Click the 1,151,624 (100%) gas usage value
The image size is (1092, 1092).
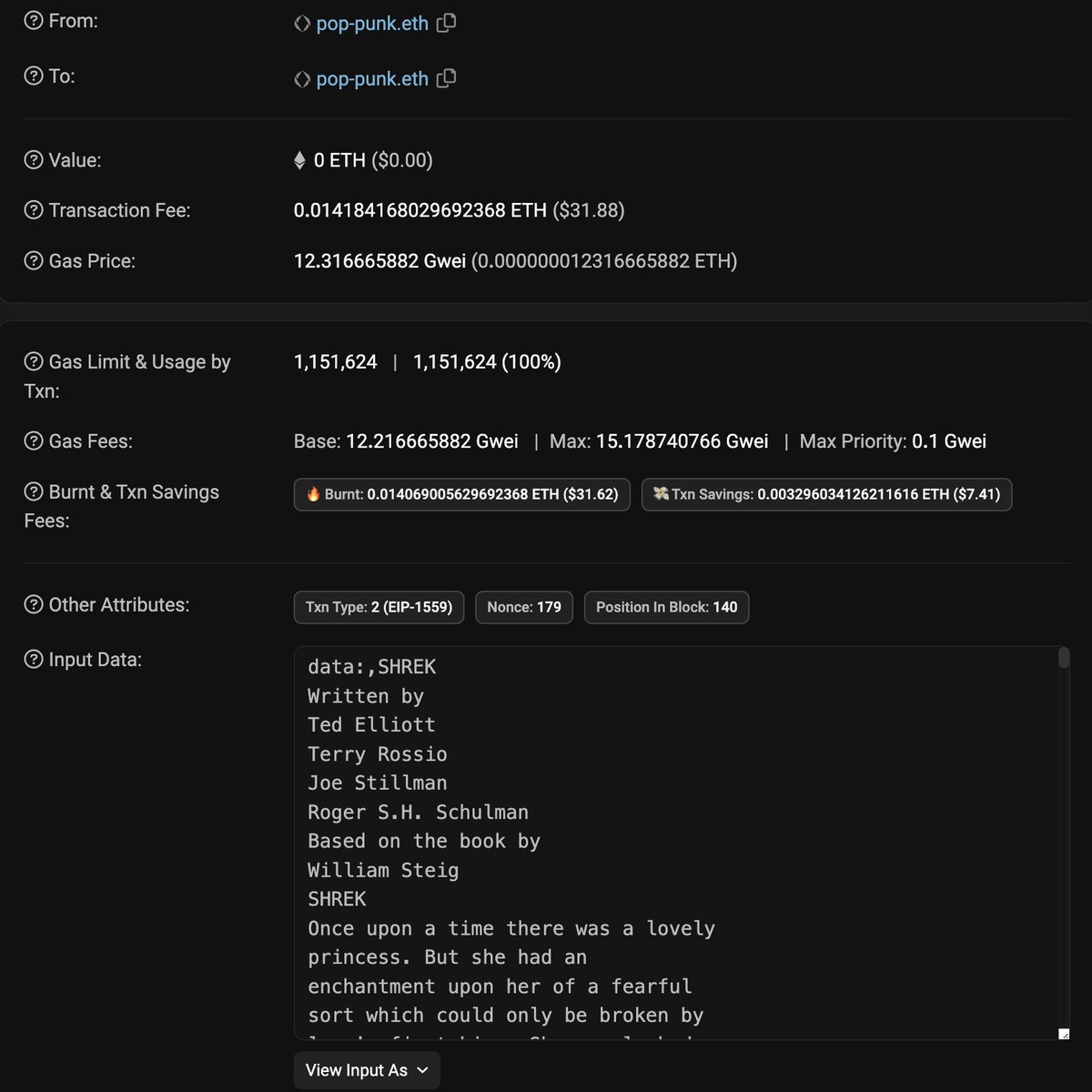point(487,361)
